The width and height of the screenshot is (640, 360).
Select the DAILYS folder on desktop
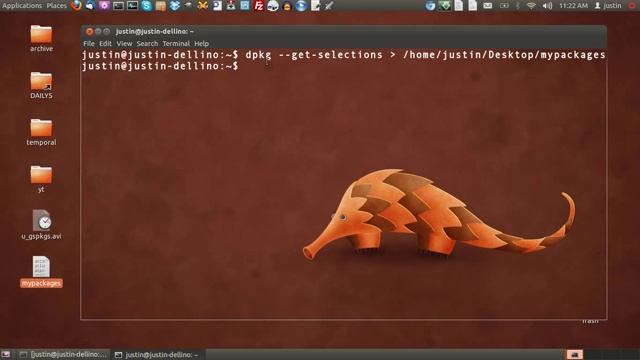pos(41,85)
